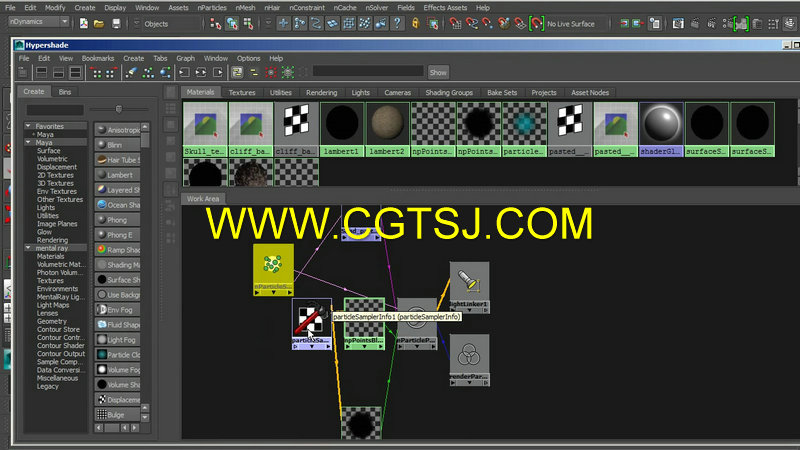Collapse the Favorites tree section
The height and width of the screenshot is (450, 800).
pos(29,126)
